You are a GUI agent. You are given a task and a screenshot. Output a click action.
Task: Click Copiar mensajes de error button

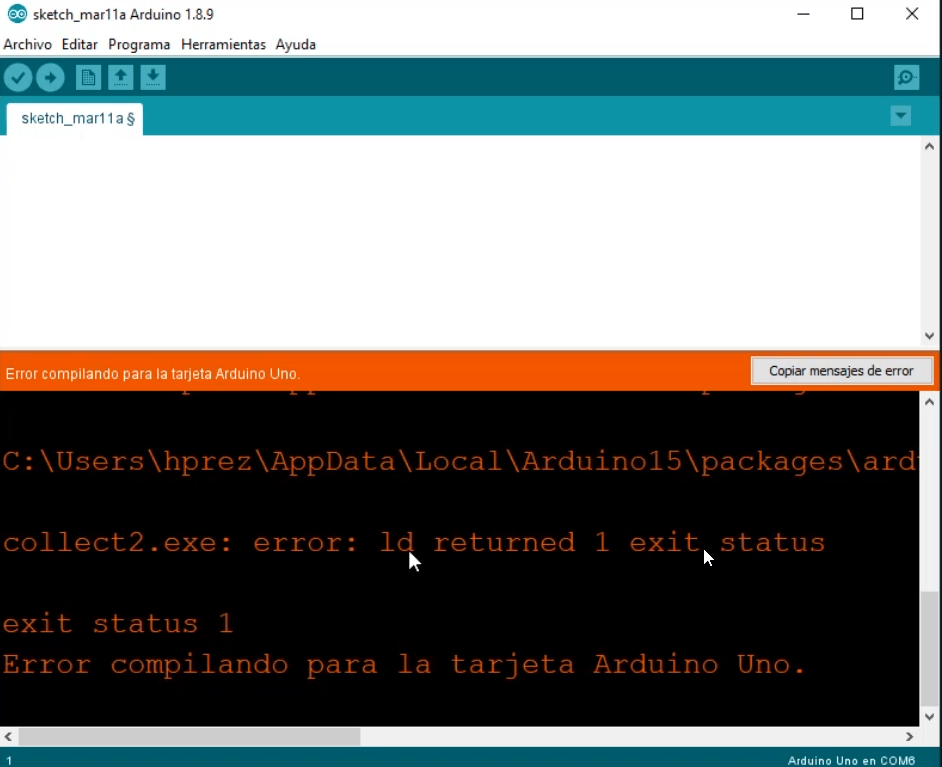841,371
